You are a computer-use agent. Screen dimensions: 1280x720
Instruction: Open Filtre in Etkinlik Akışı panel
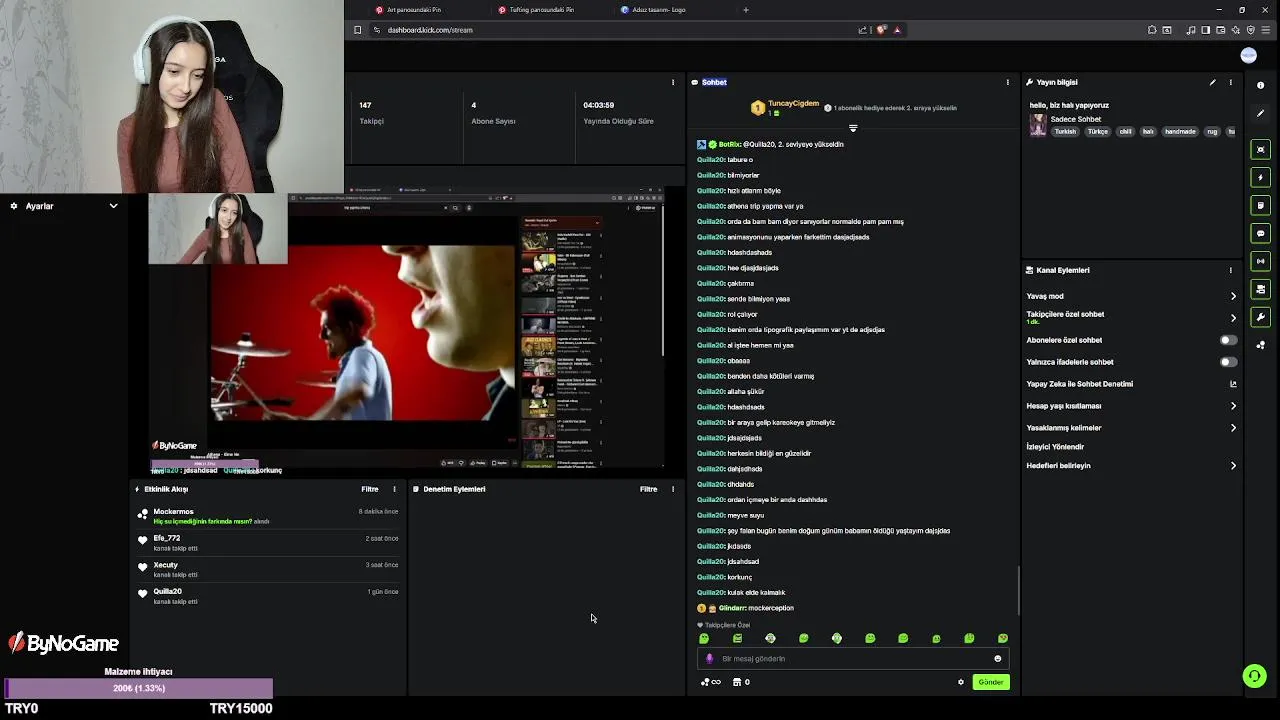pos(370,489)
